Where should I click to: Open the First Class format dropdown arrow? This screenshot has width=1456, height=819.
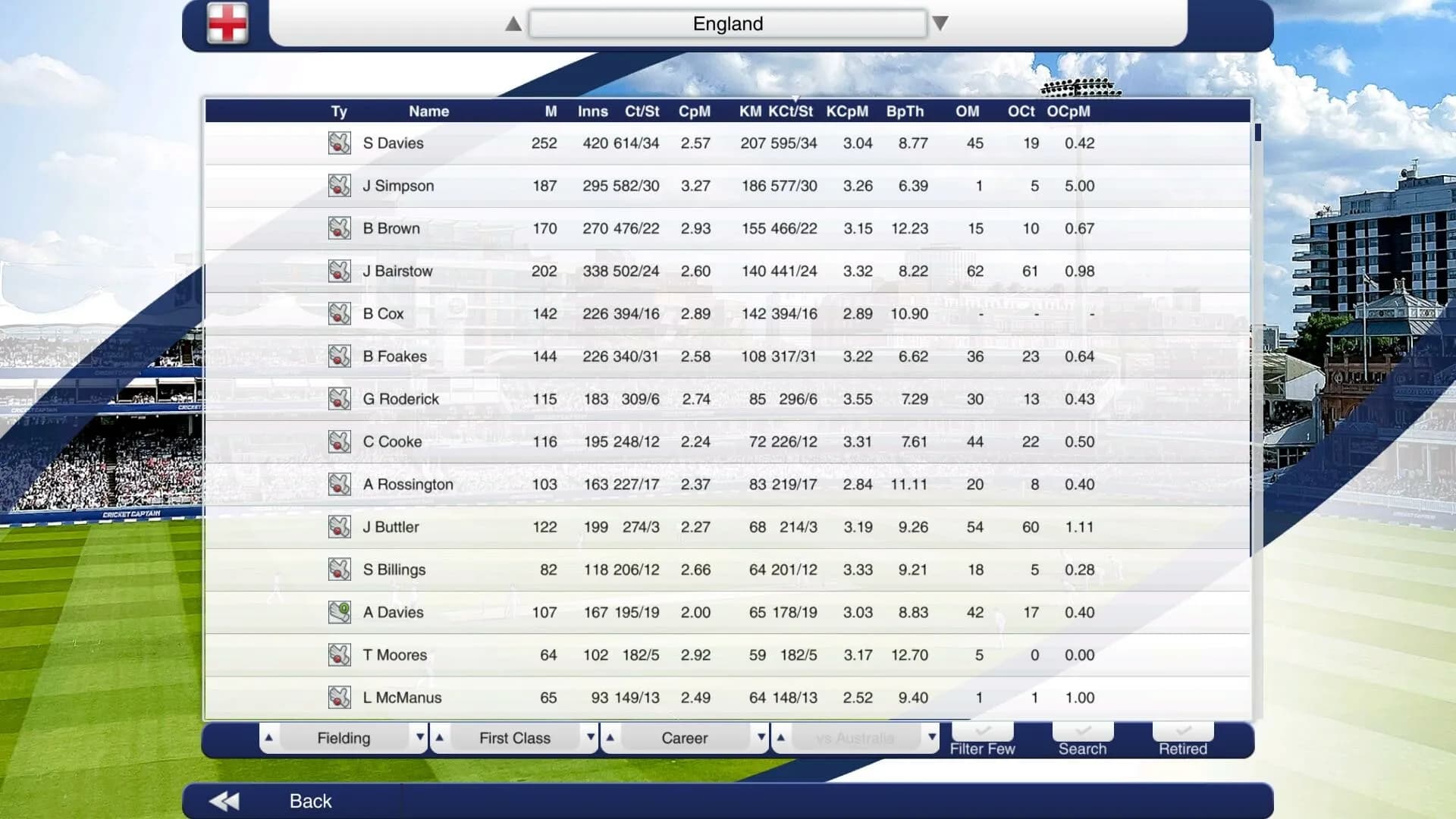(x=590, y=737)
